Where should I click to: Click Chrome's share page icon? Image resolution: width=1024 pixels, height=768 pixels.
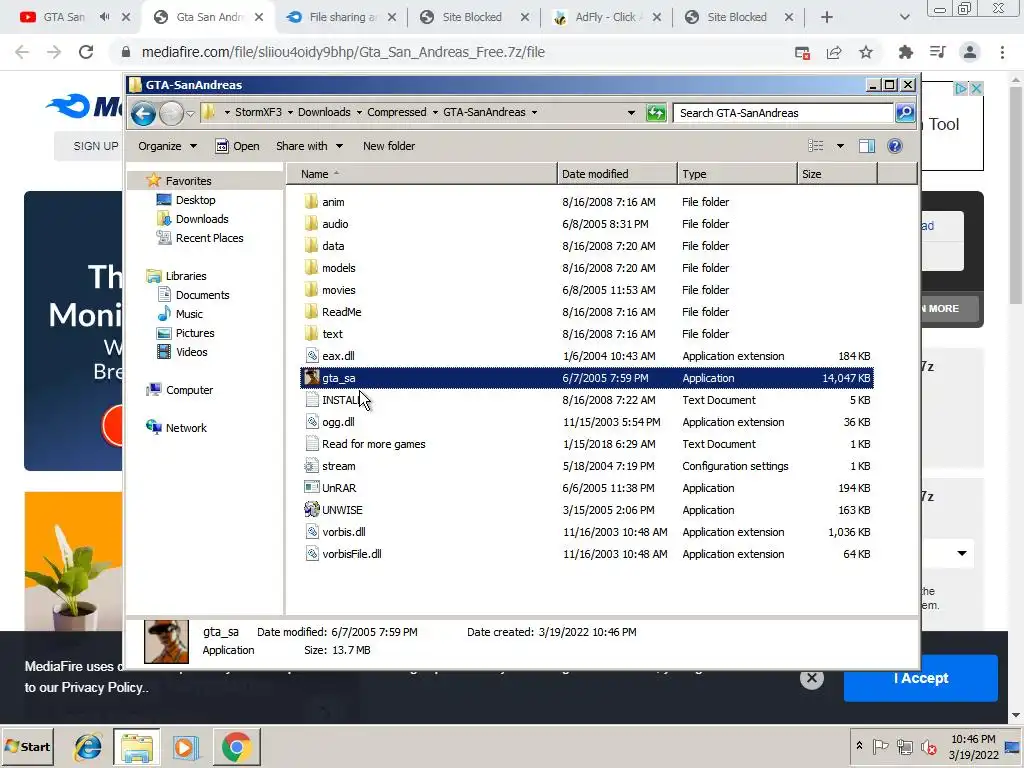(x=834, y=52)
